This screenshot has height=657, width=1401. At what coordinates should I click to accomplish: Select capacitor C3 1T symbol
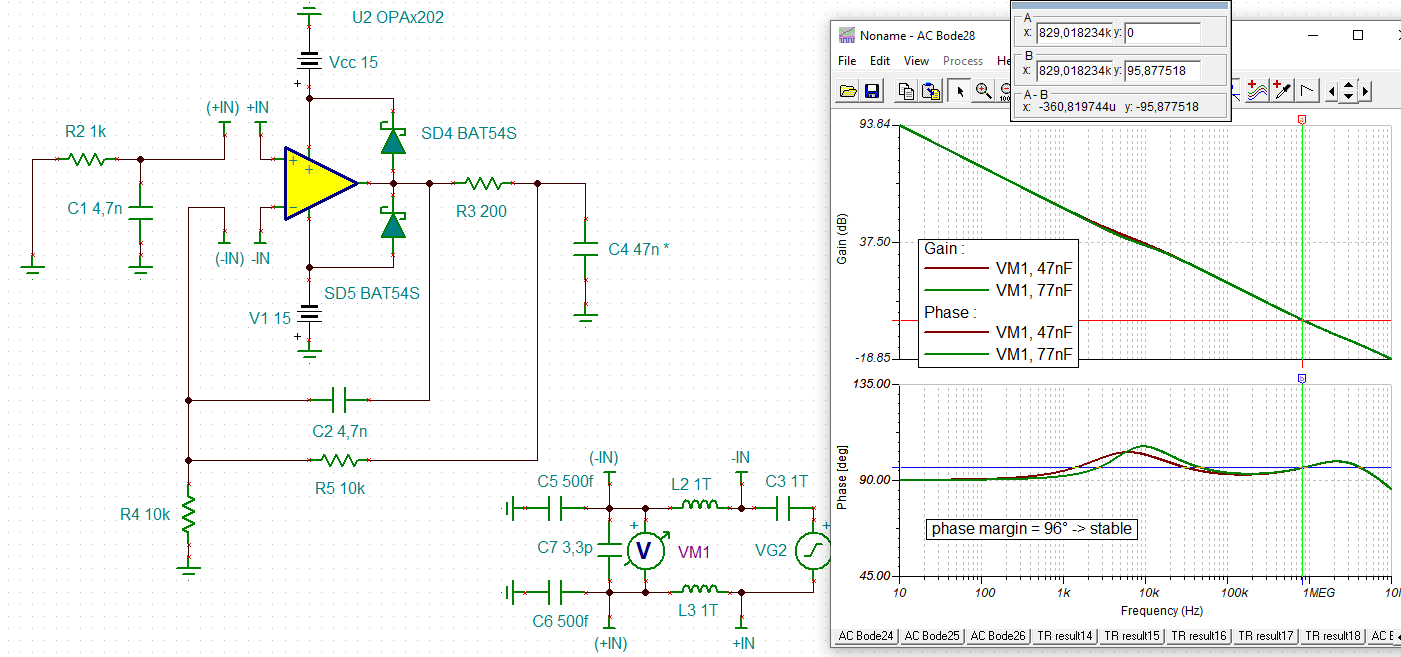783,508
